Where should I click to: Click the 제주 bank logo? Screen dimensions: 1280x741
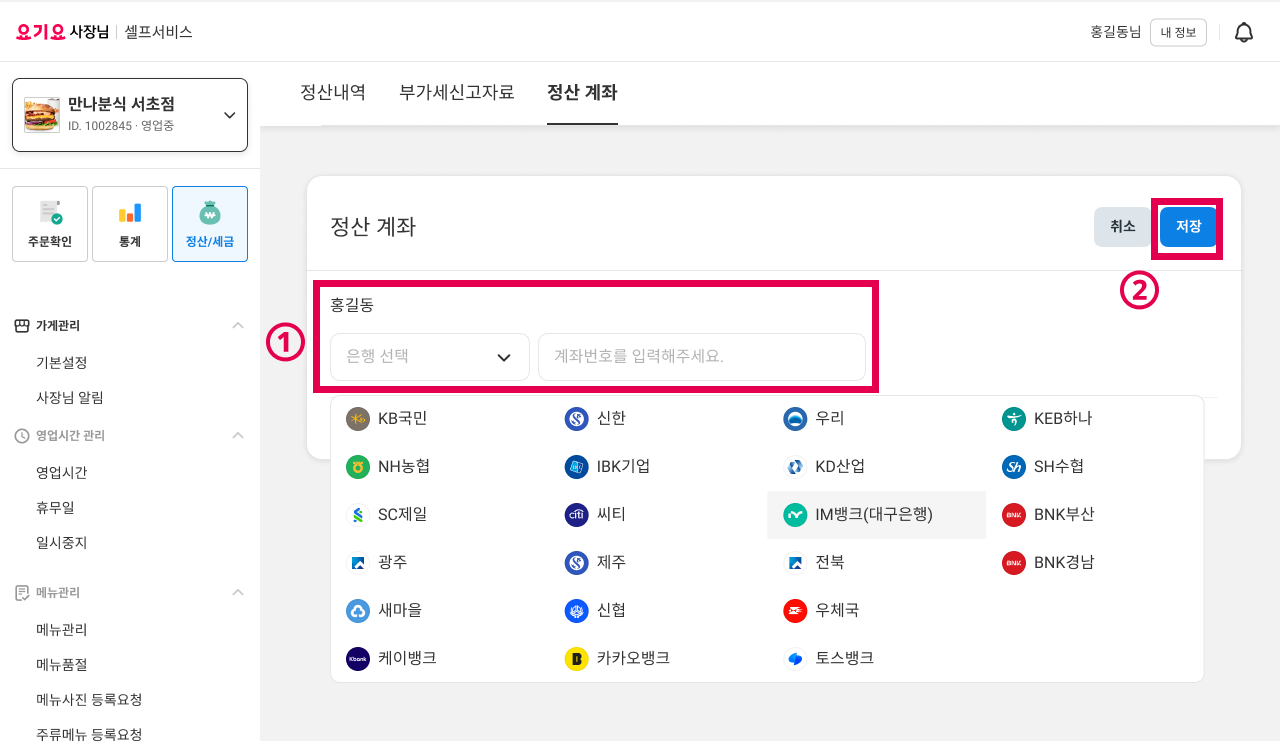[576, 563]
